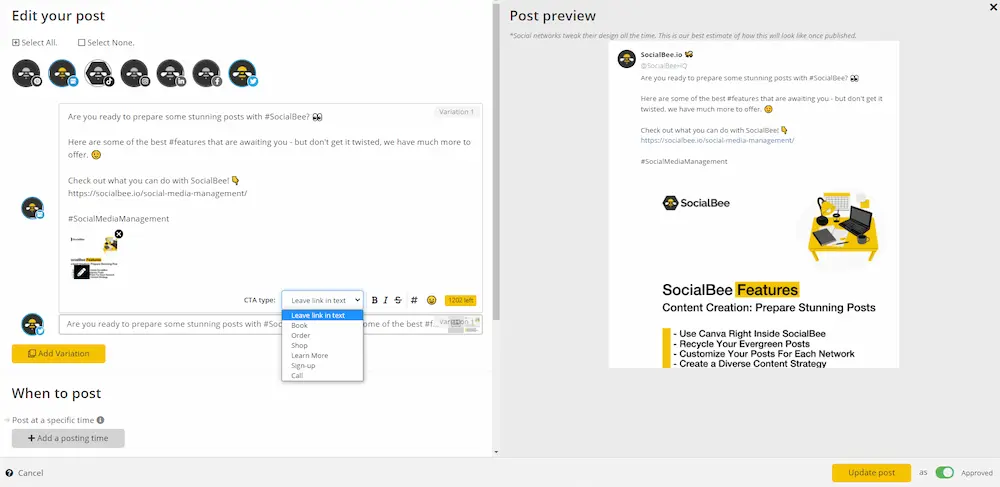Select the TikTok profile avatar

pos(99,73)
